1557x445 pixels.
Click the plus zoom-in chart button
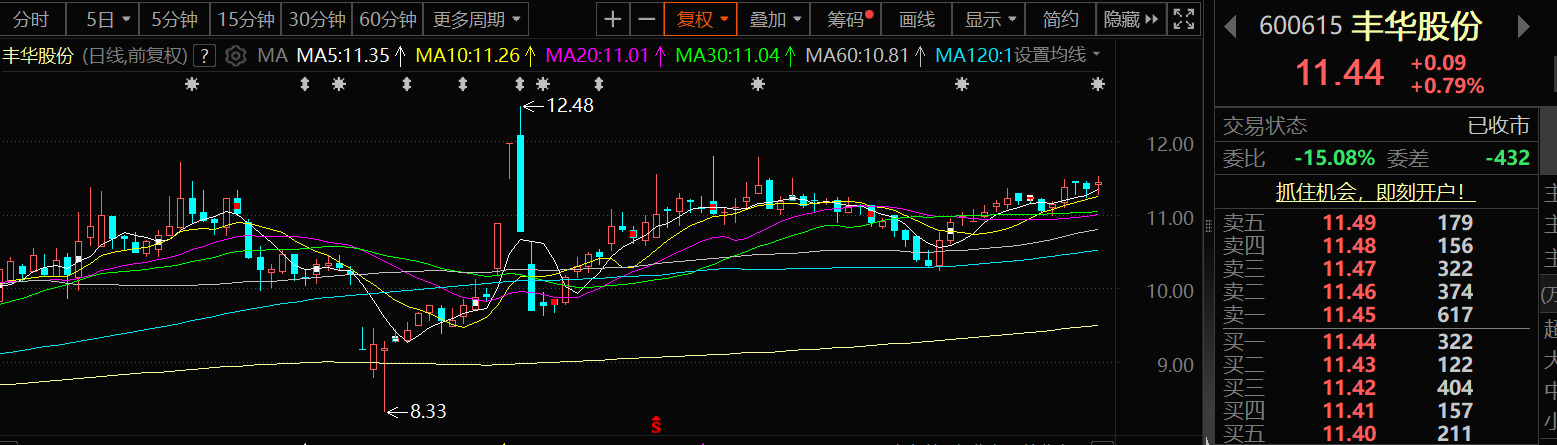tap(613, 19)
